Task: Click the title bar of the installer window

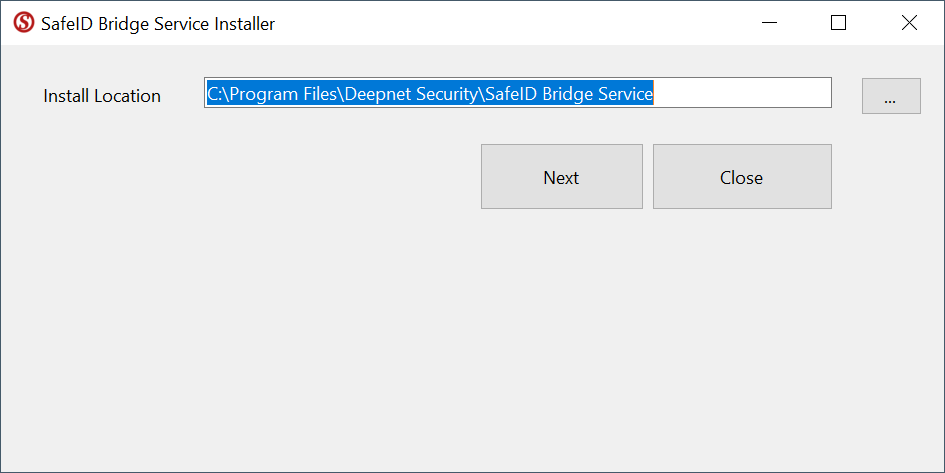Action: click(500, 23)
